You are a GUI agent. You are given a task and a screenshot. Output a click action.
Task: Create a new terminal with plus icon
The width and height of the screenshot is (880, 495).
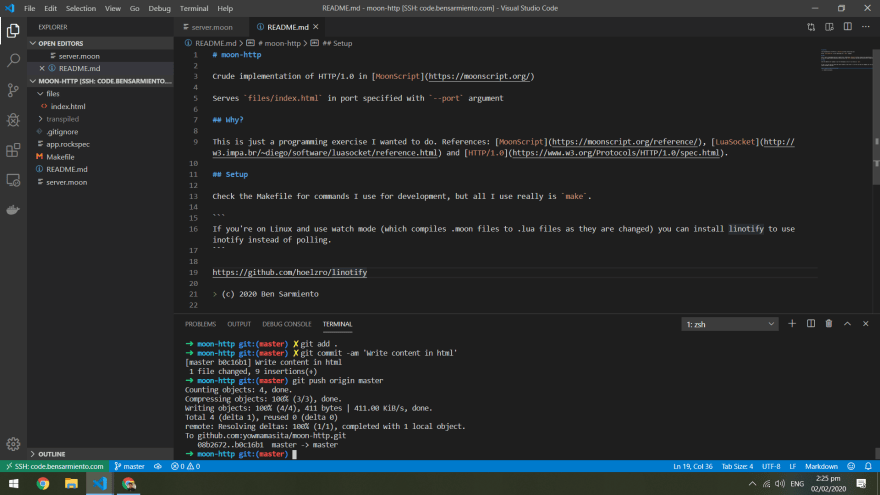pos(792,324)
